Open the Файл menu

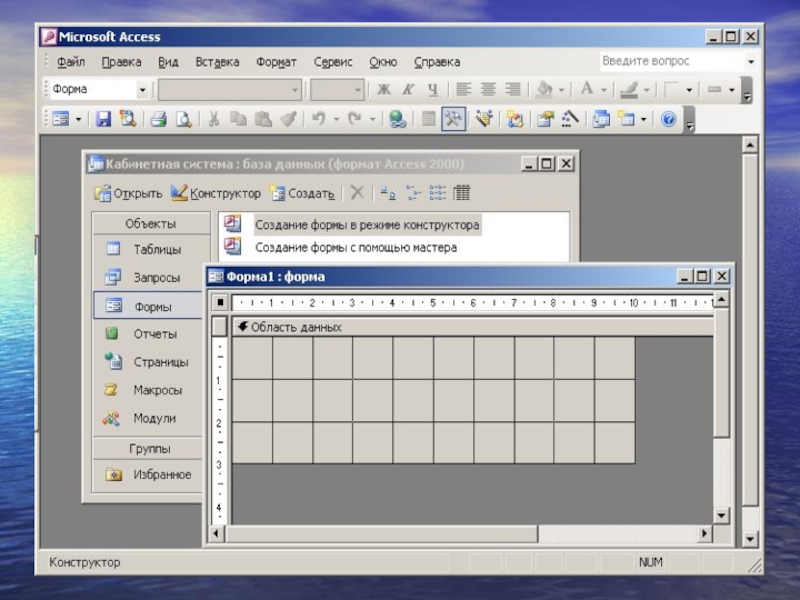click(x=71, y=62)
